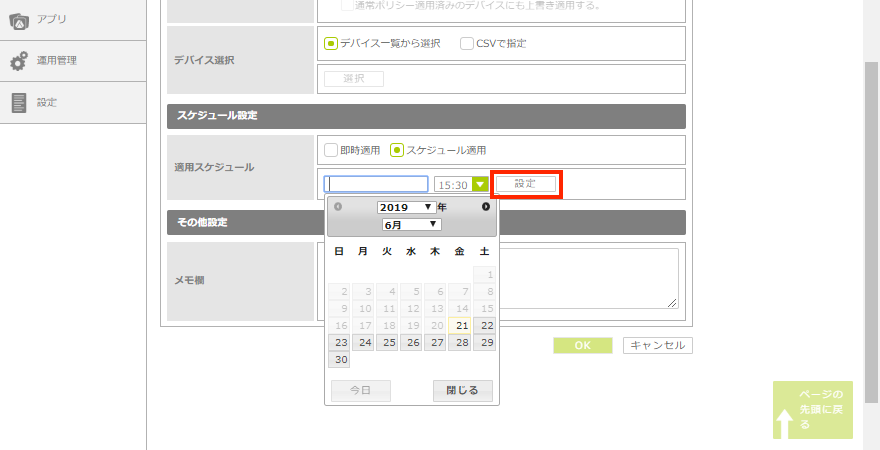Go to previous month in calendar

[338, 207]
